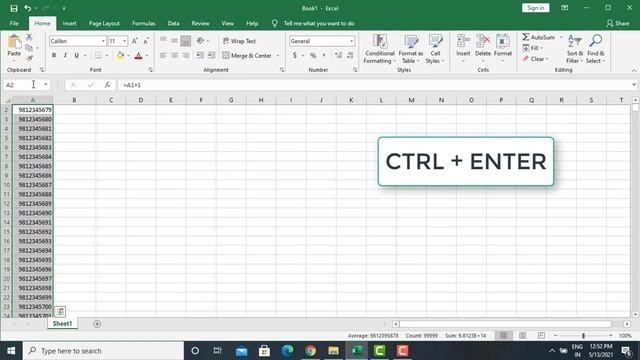The image size is (640, 360).
Task: Open the Fill dropdown
Action: coord(533,48)
